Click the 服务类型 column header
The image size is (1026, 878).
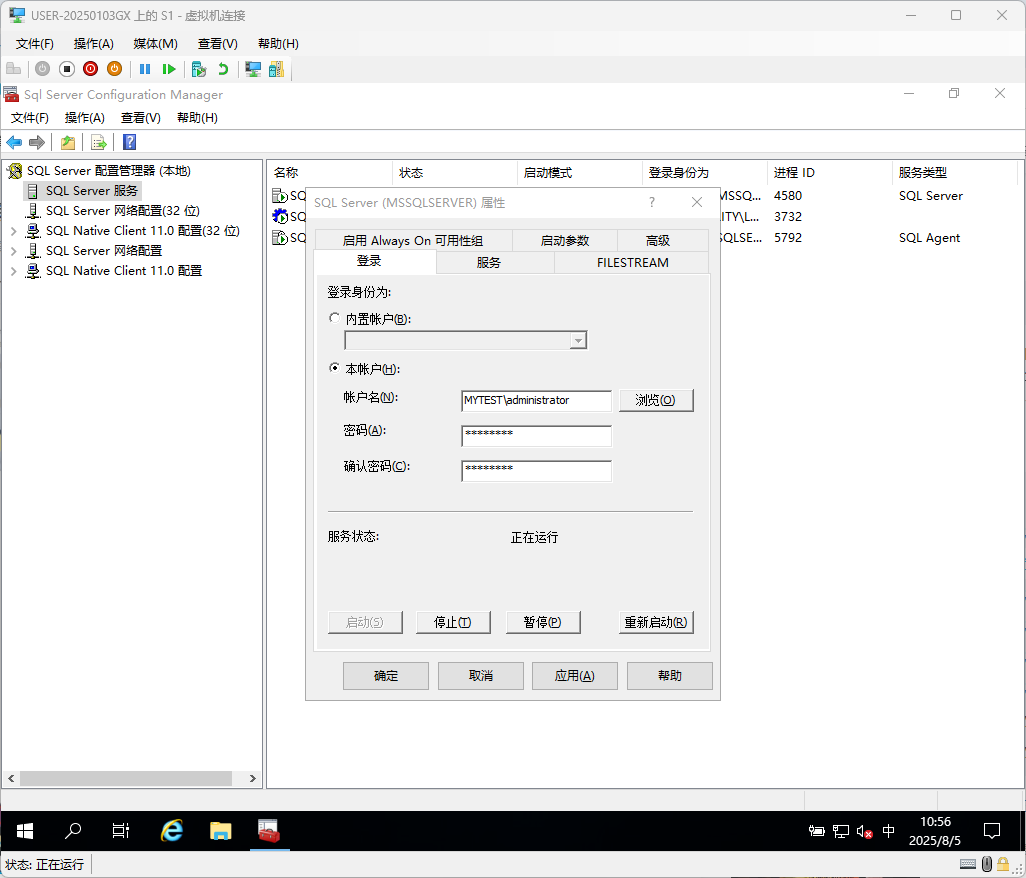tap(954, 173)
